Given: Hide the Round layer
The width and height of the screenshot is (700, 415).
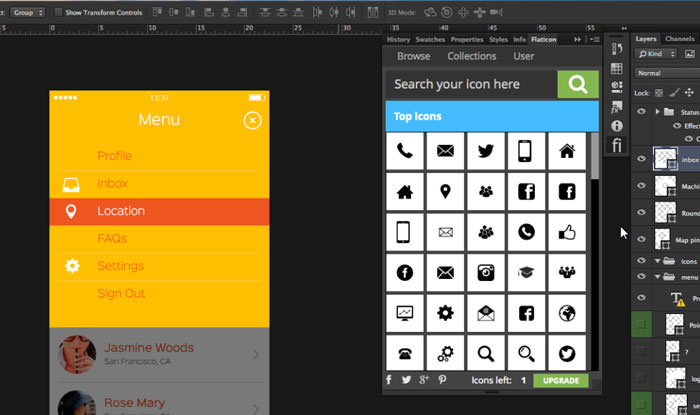Looking at the screenshot, I should 642,212.
